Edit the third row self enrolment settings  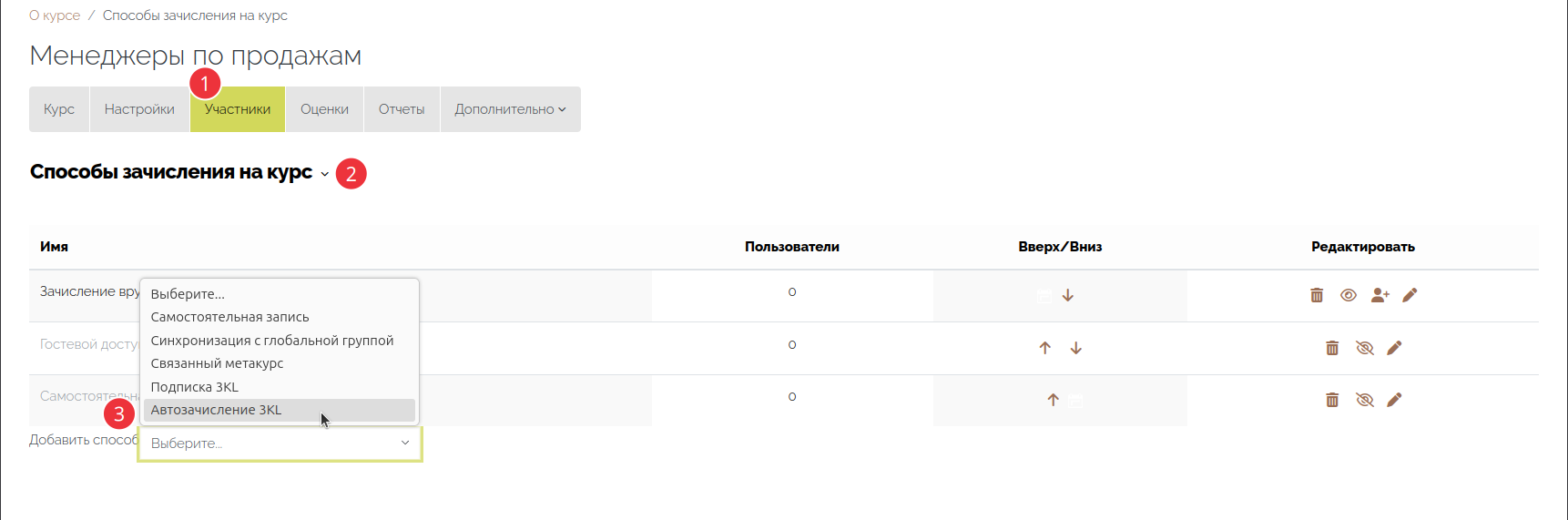coord(1394,400)
